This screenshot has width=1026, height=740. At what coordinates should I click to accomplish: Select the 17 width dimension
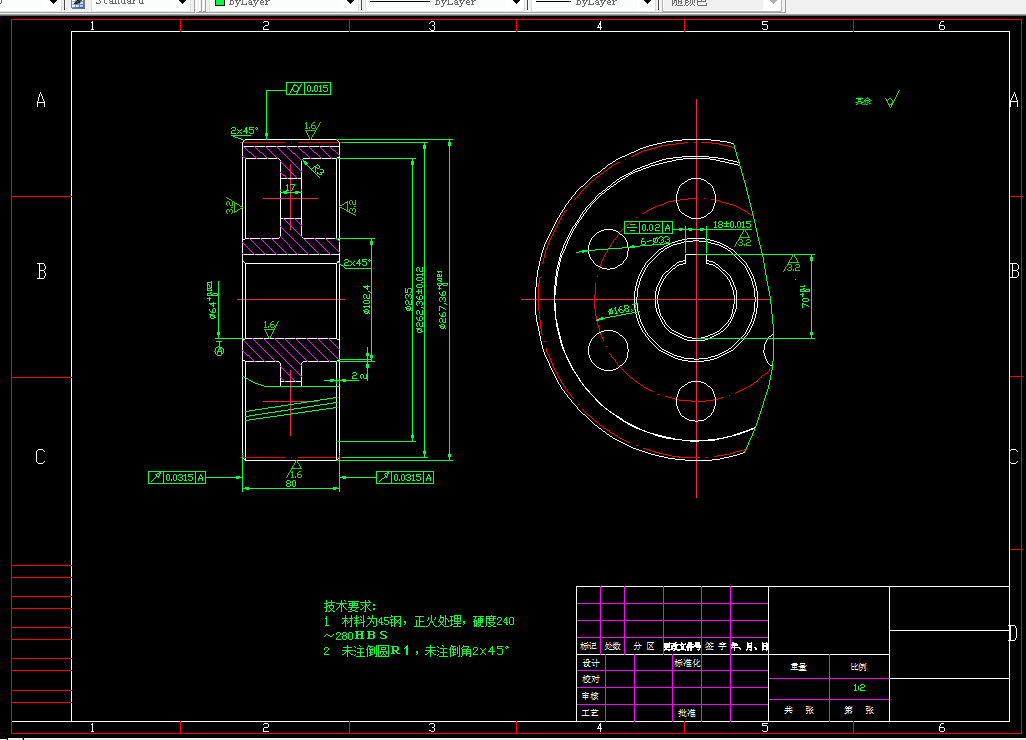291,188
